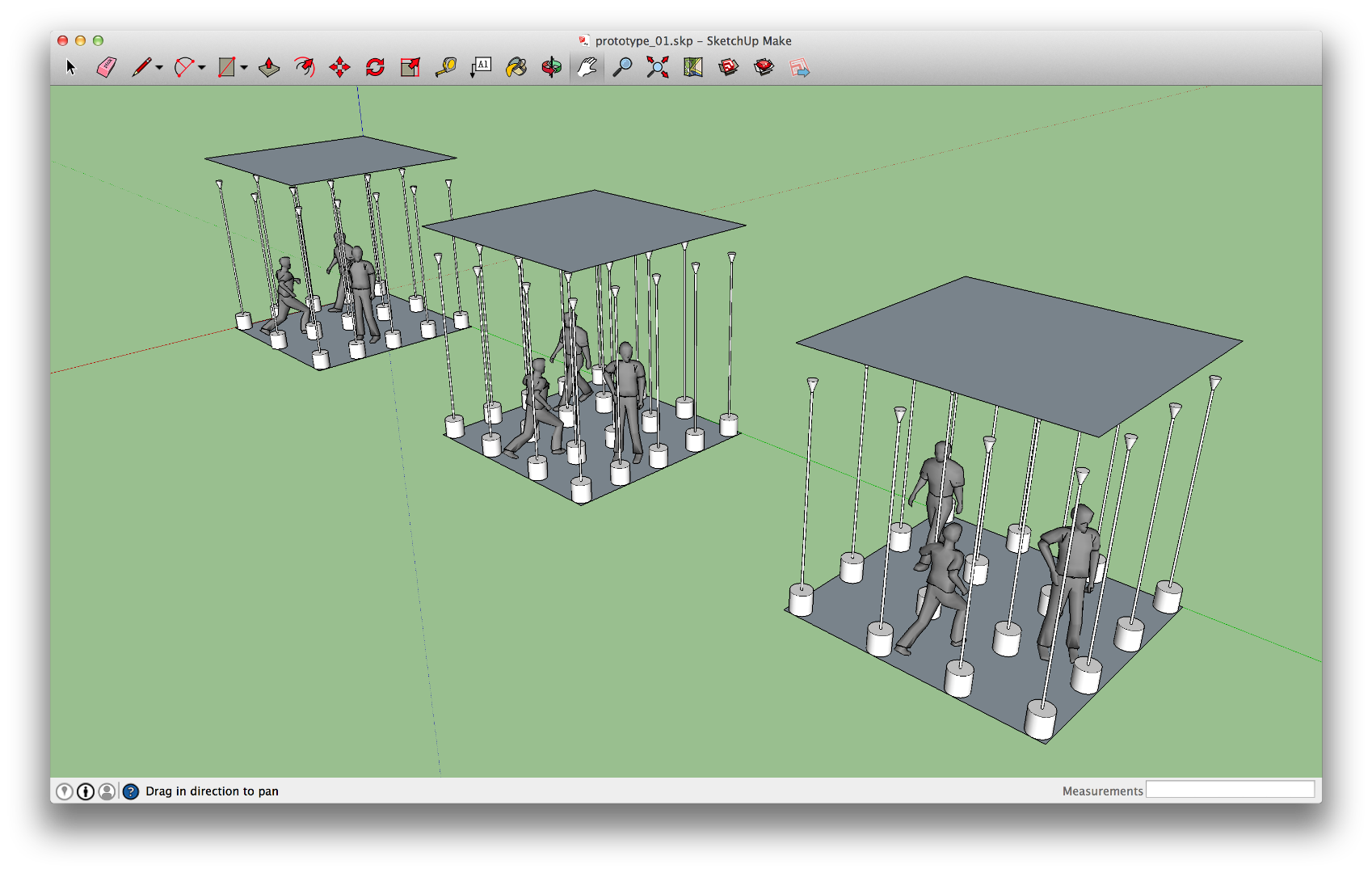Select the Arc tool
This screenshot has height=873, width=1372.
click(184, 67)
